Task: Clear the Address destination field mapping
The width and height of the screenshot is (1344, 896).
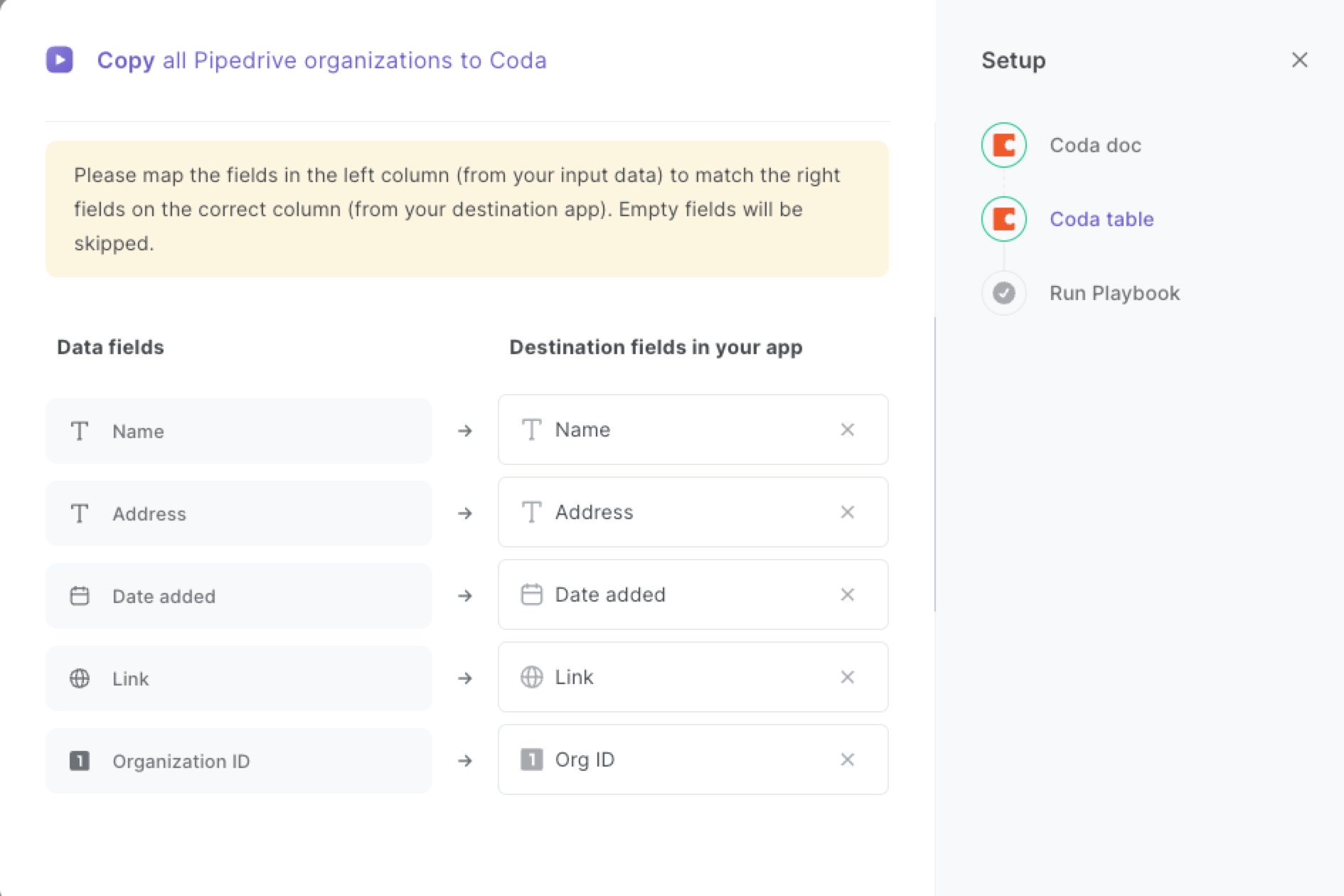Action: [847, 512]
